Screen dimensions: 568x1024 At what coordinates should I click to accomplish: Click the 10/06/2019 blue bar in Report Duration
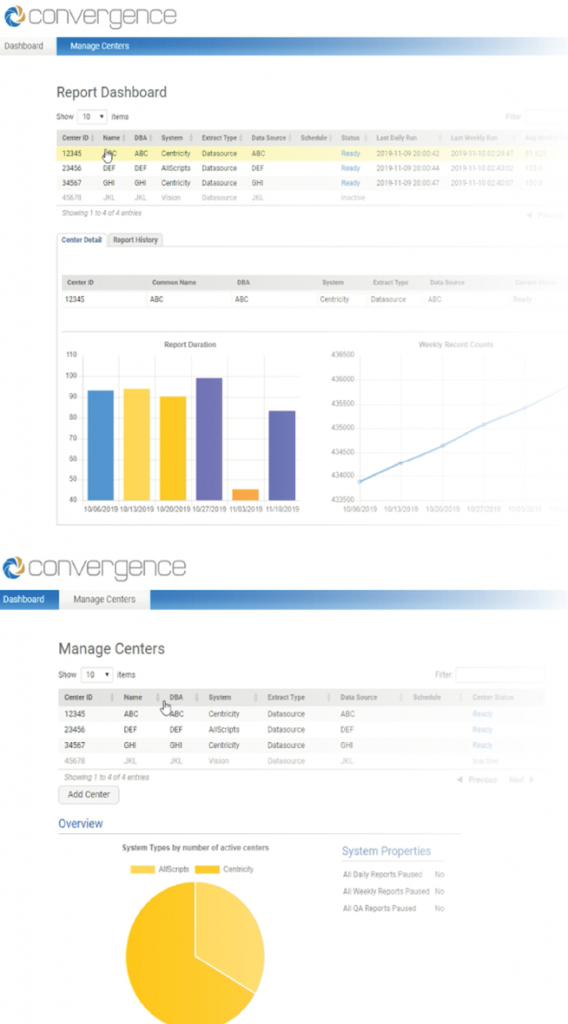coord(101,445)
